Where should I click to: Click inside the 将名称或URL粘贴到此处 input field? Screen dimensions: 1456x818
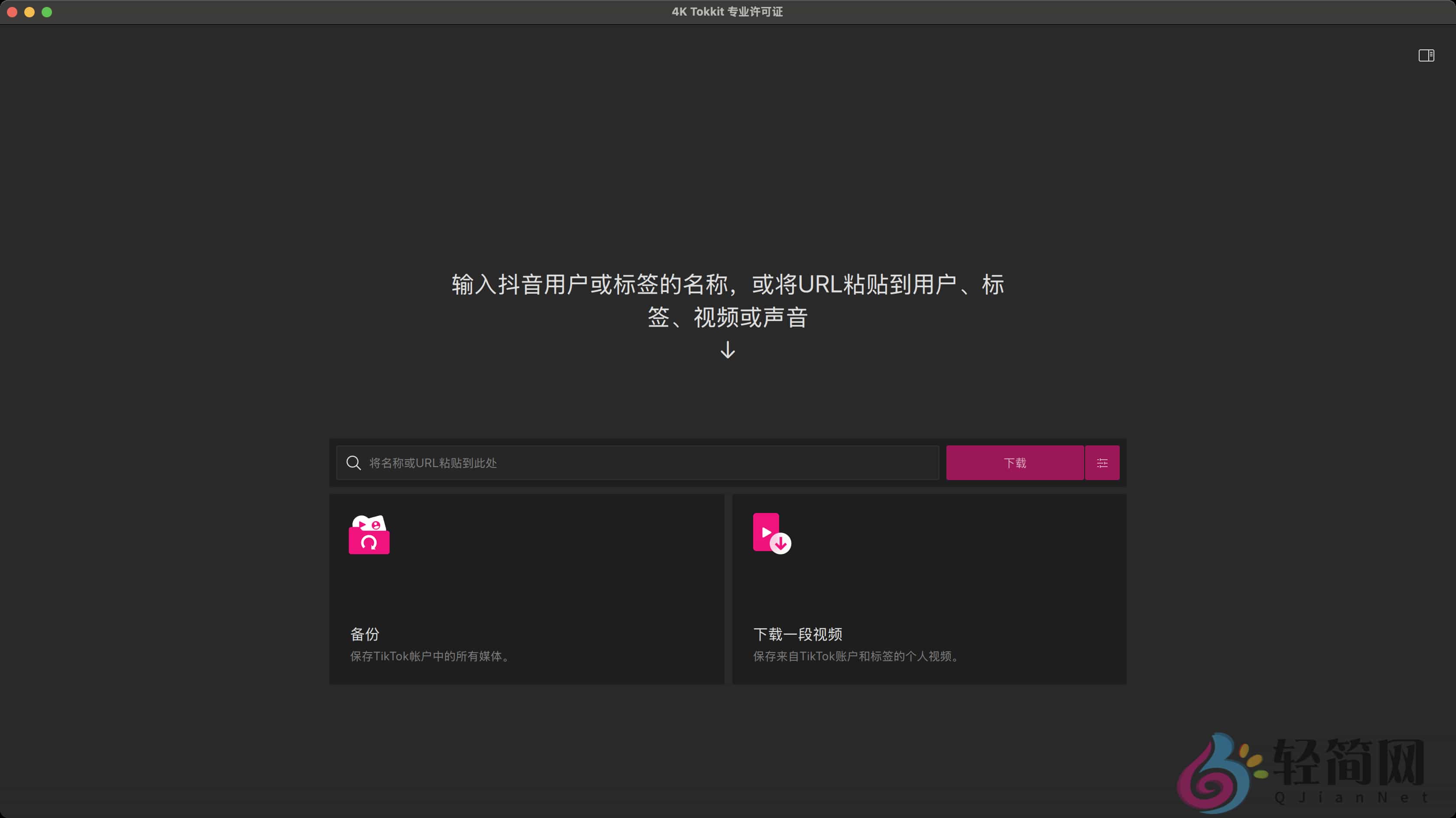coord(622,462)
